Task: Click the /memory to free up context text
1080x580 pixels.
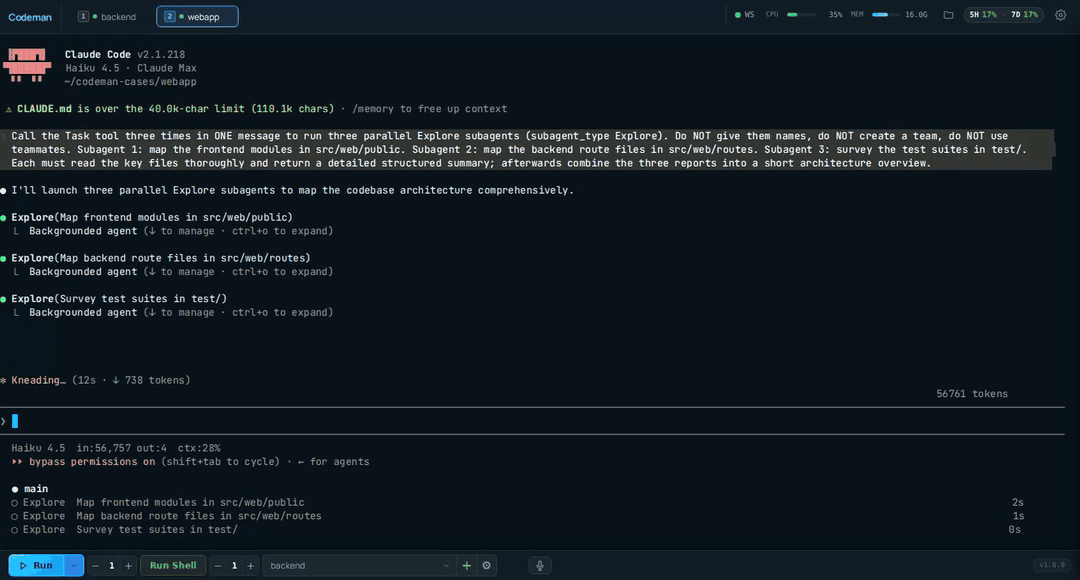Action: click(429, 109)
